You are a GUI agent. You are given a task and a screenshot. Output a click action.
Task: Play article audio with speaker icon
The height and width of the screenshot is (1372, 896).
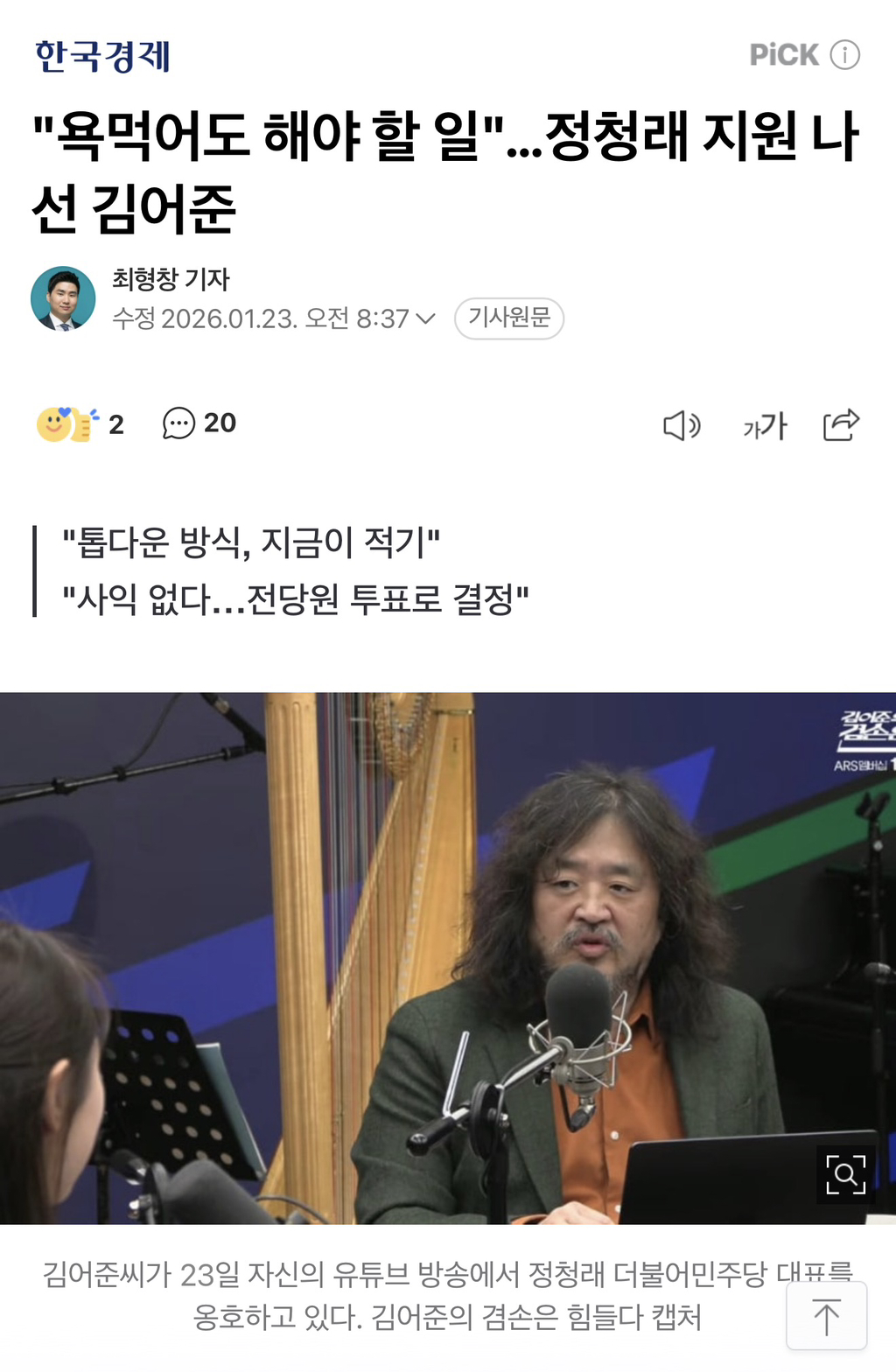pyautogui.click(x=682, y=426)
